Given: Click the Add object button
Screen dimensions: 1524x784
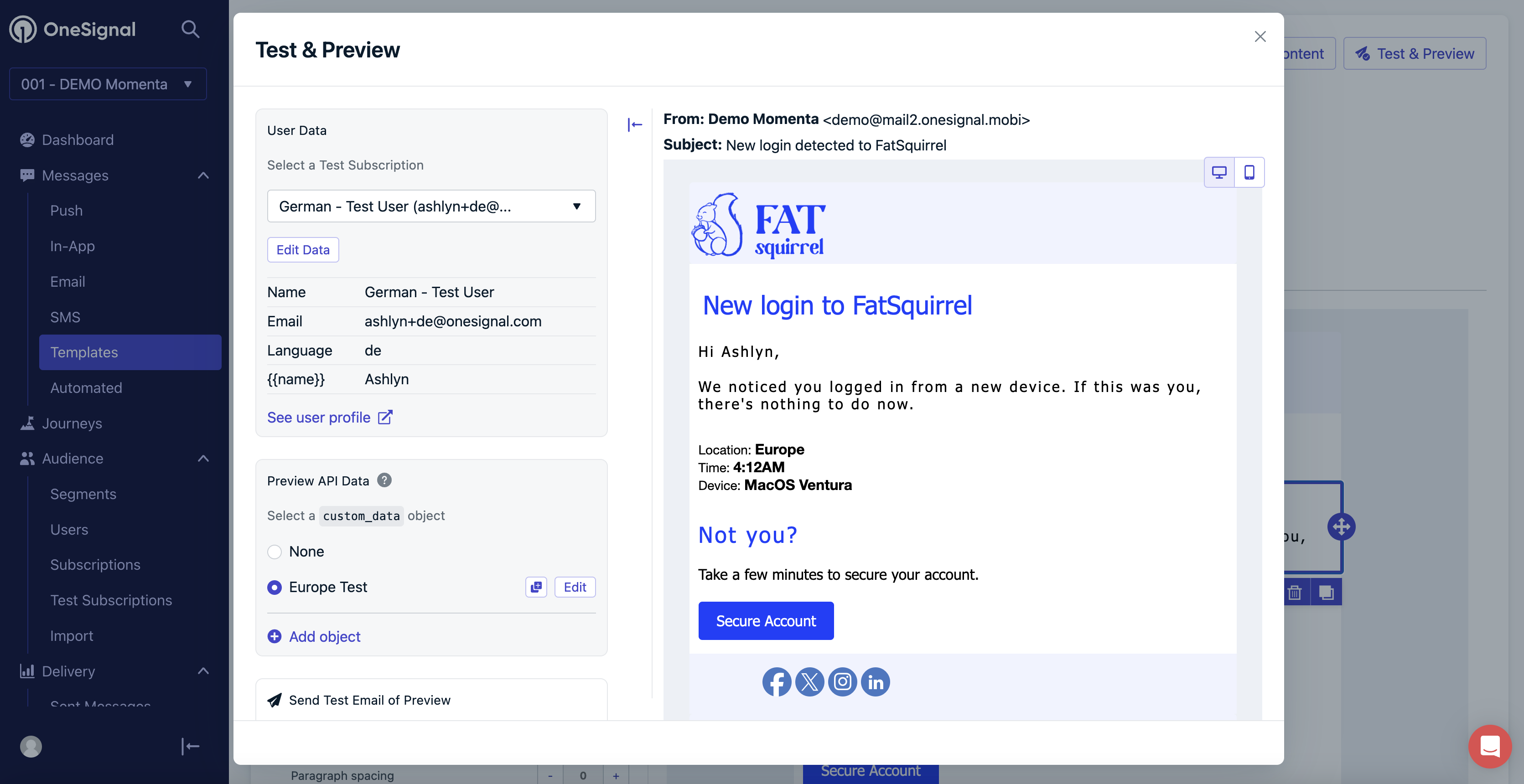Looking at the screenshot, I should click(314, 636).
